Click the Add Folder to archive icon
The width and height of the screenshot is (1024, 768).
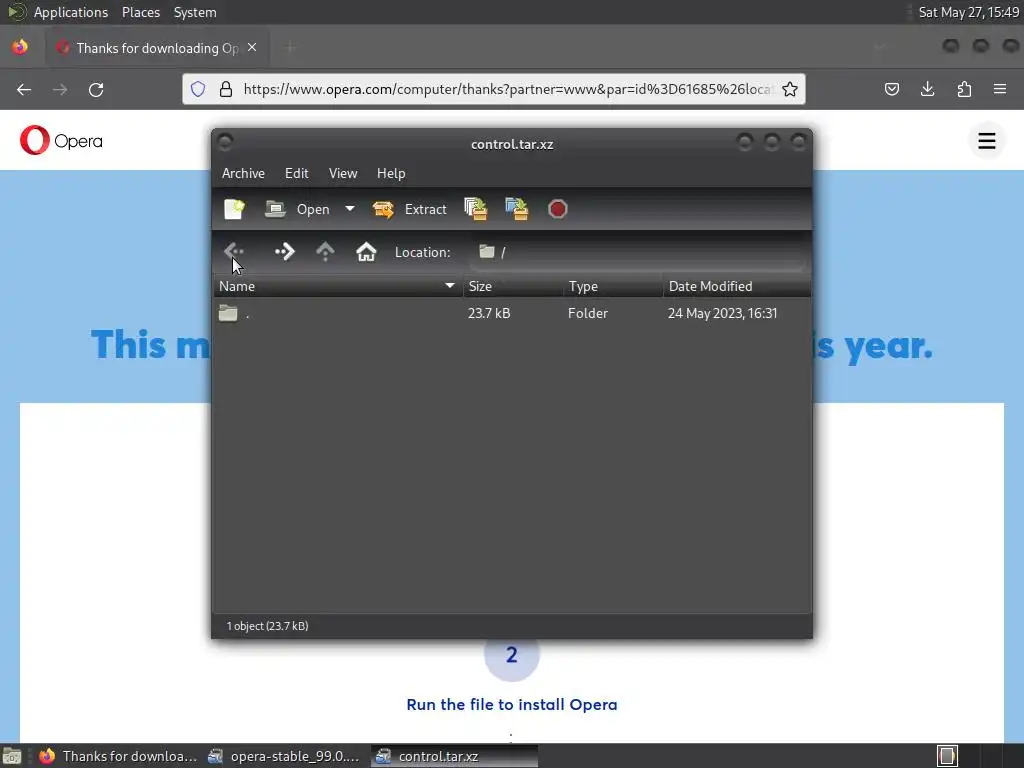517,209
